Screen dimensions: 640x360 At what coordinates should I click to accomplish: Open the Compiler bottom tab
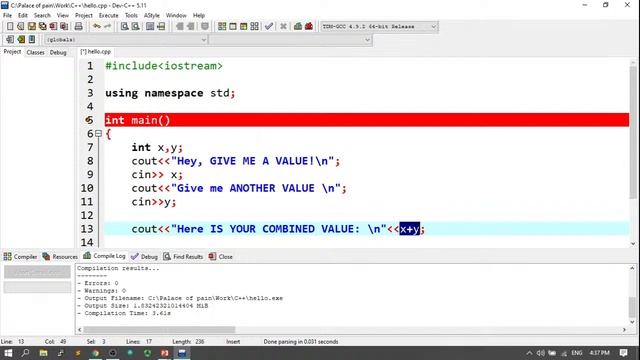tap(20, 256)
